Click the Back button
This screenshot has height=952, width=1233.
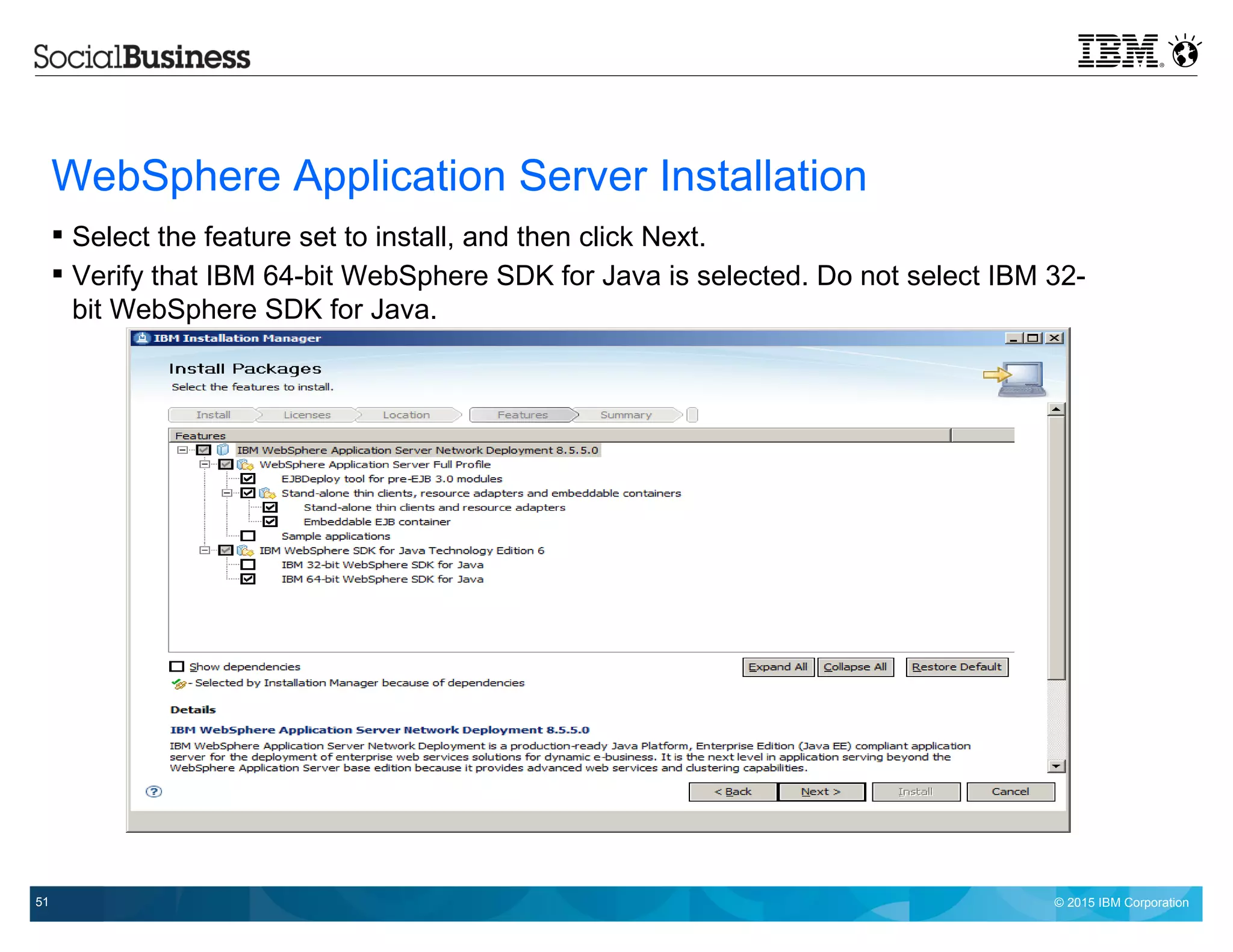click(733, 792)
